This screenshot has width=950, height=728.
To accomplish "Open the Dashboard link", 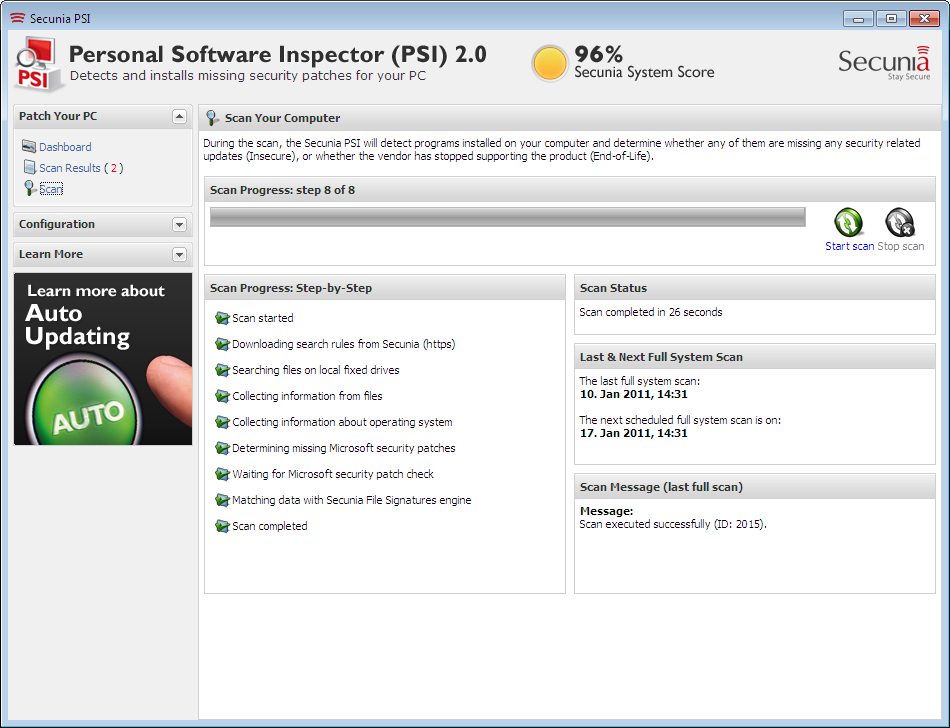I will (65, 147).
